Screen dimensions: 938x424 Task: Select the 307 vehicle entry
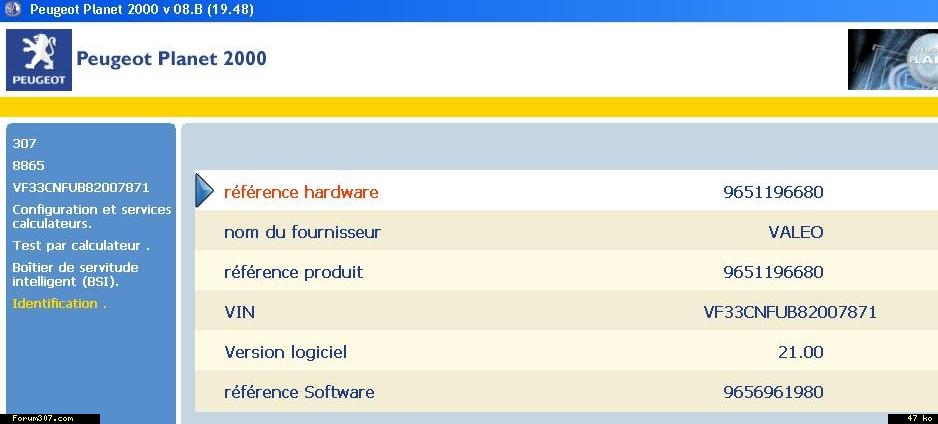coord(24,144)
